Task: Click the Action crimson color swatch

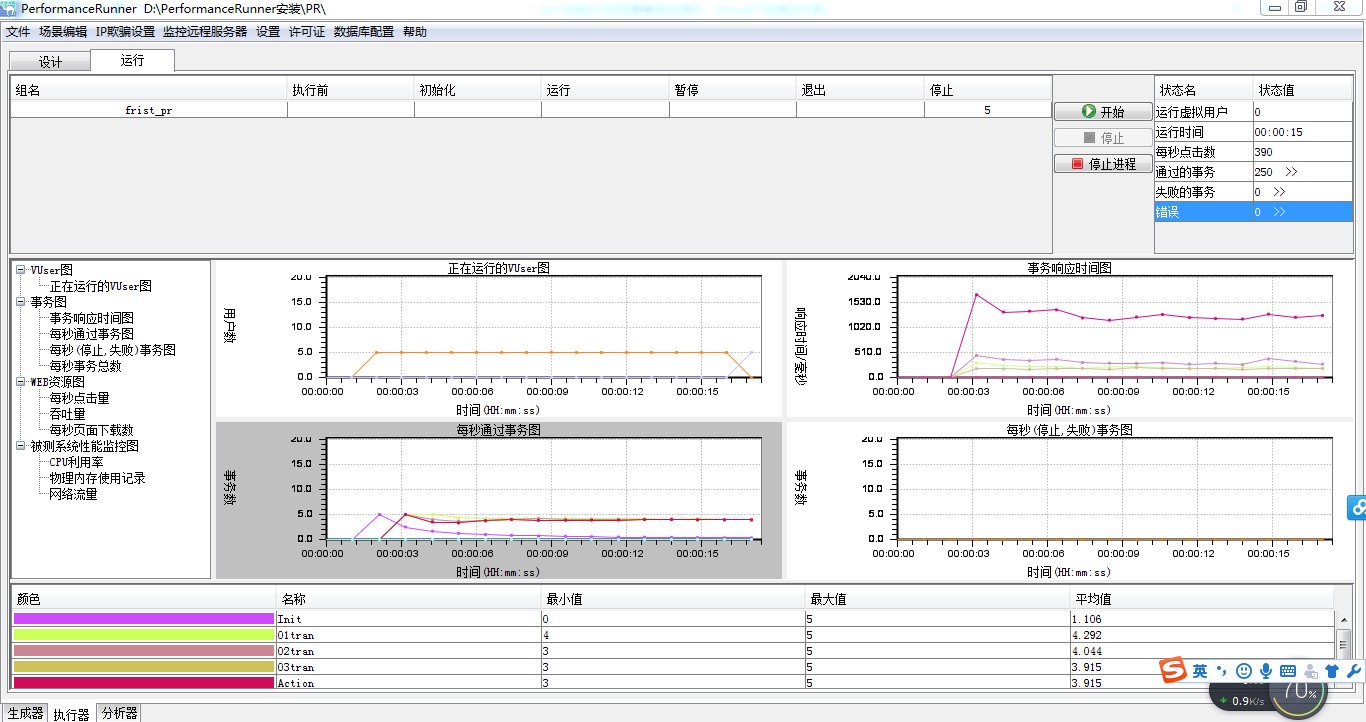Action: (144, 683)
